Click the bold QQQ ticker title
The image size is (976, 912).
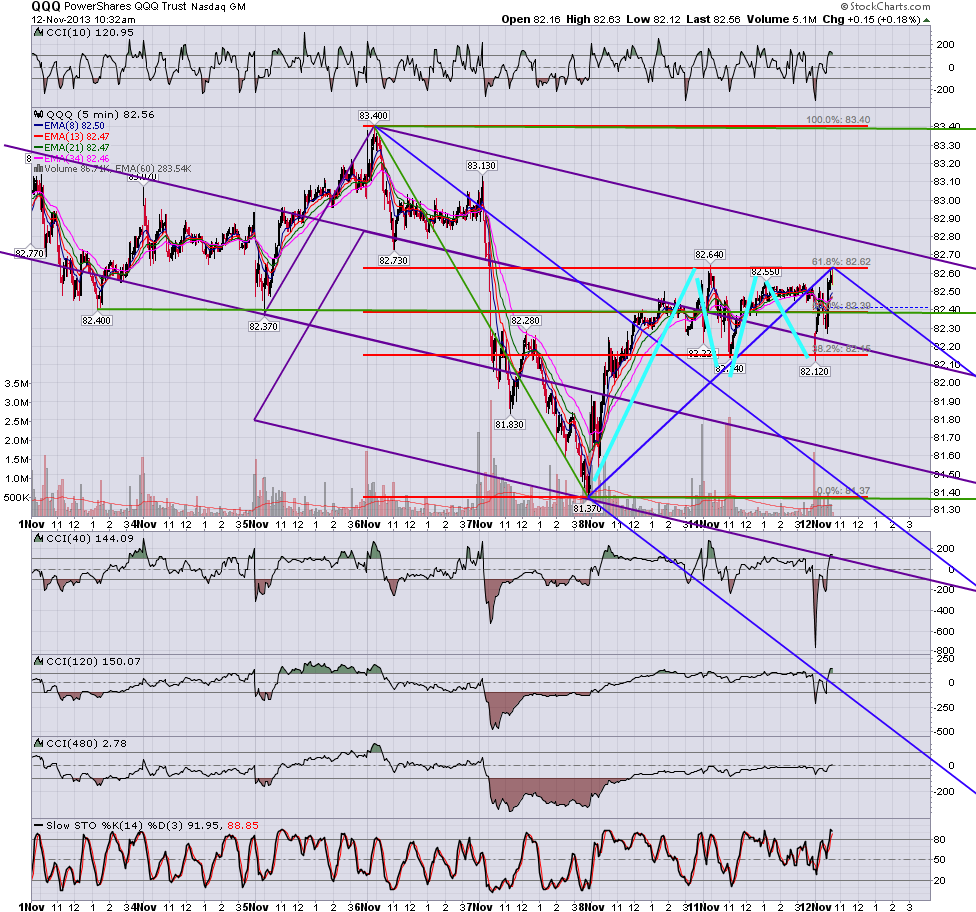click(46, 6)
